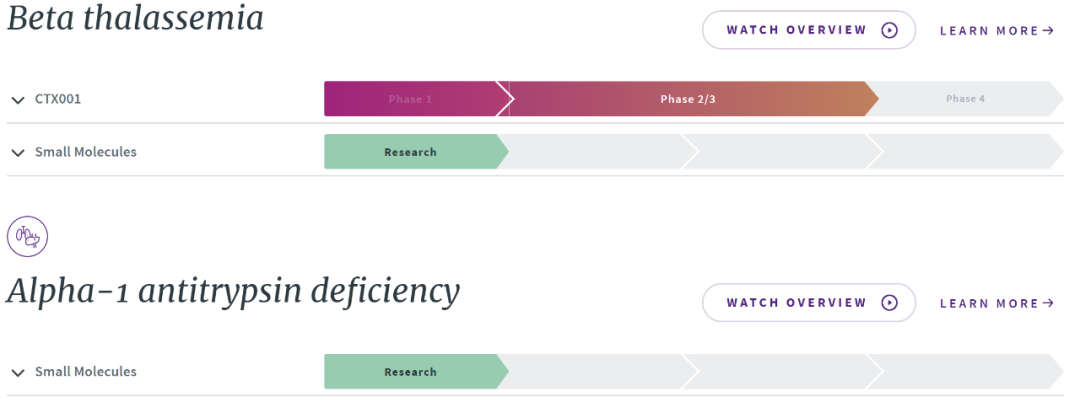Click the CTX001 program label
This screenshot has width=1080, height=402.
[58, 100]
